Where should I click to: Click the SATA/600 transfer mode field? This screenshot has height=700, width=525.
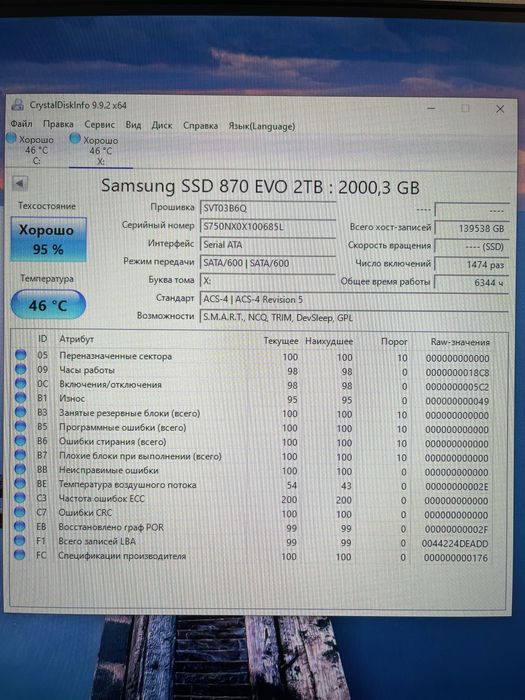[x=268, y=263]
